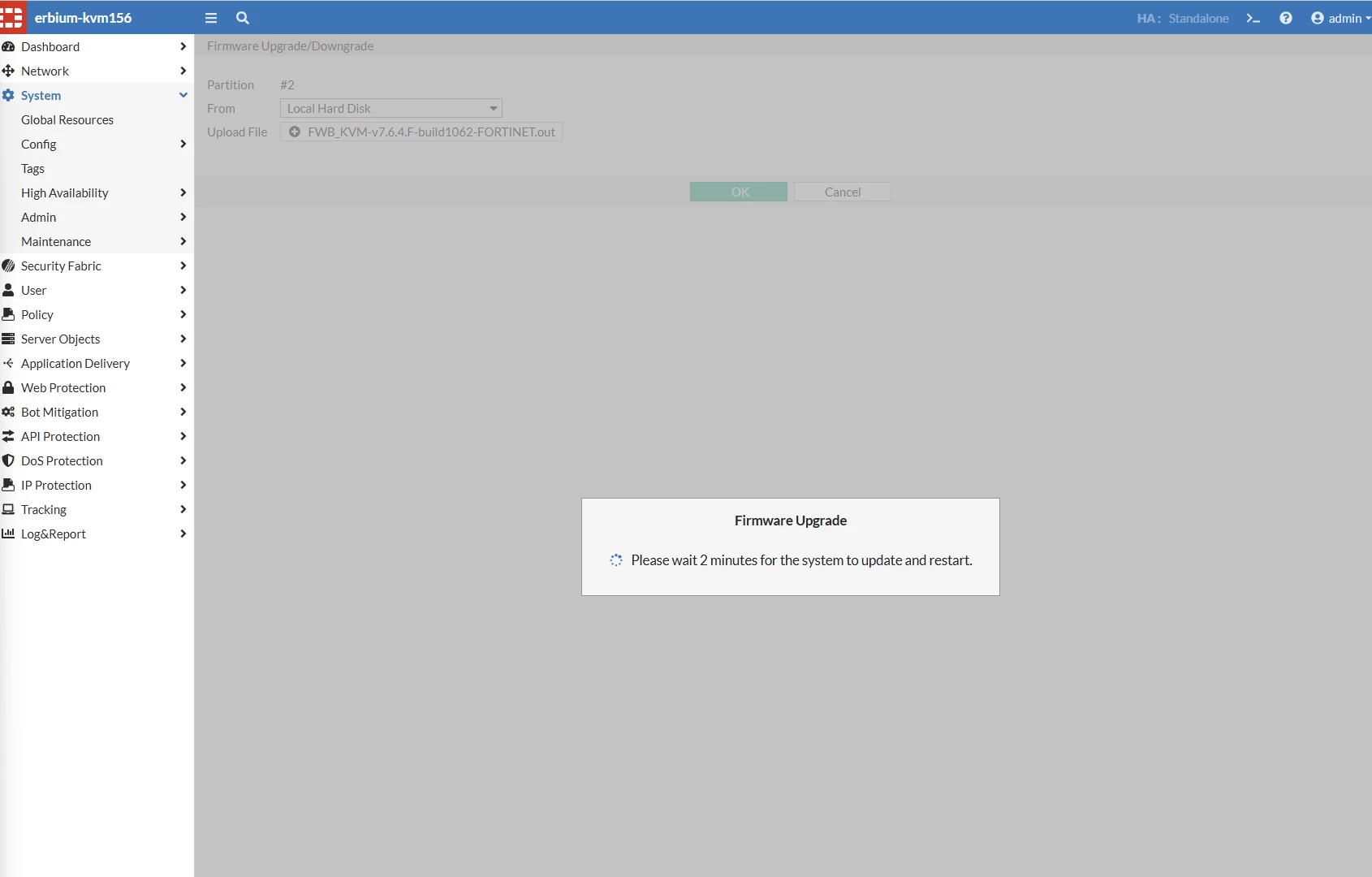Click the Cancel button

(843, 192)
